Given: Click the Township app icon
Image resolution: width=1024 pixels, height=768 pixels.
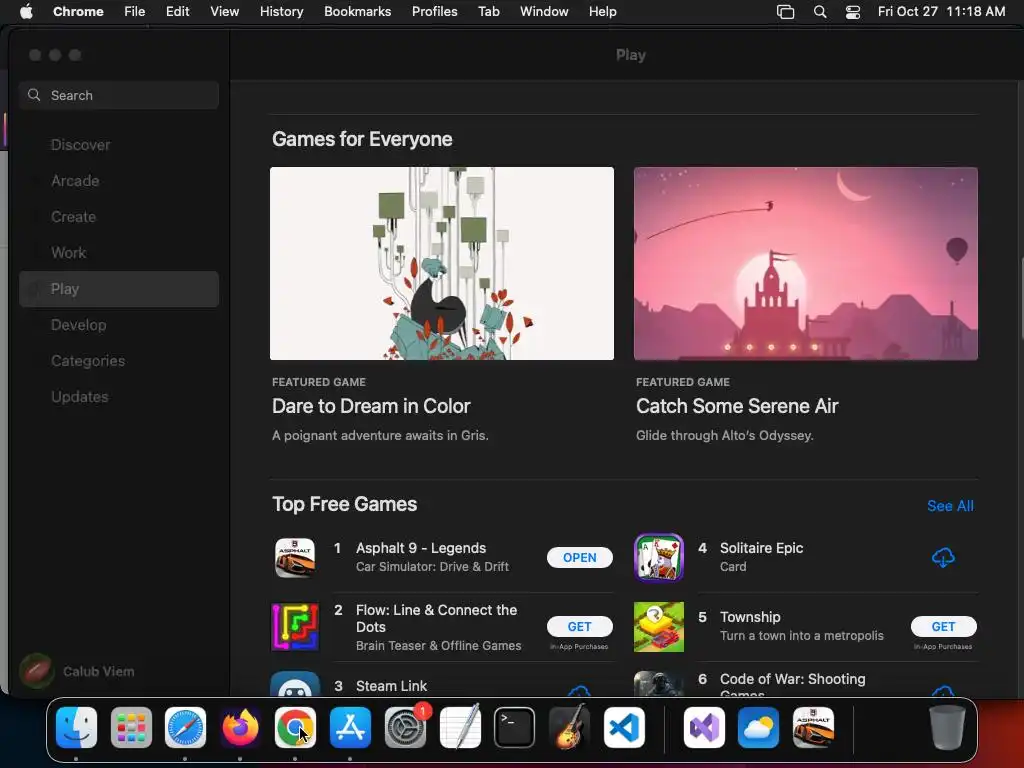Looking at the screenshot, I should point(659,627).
